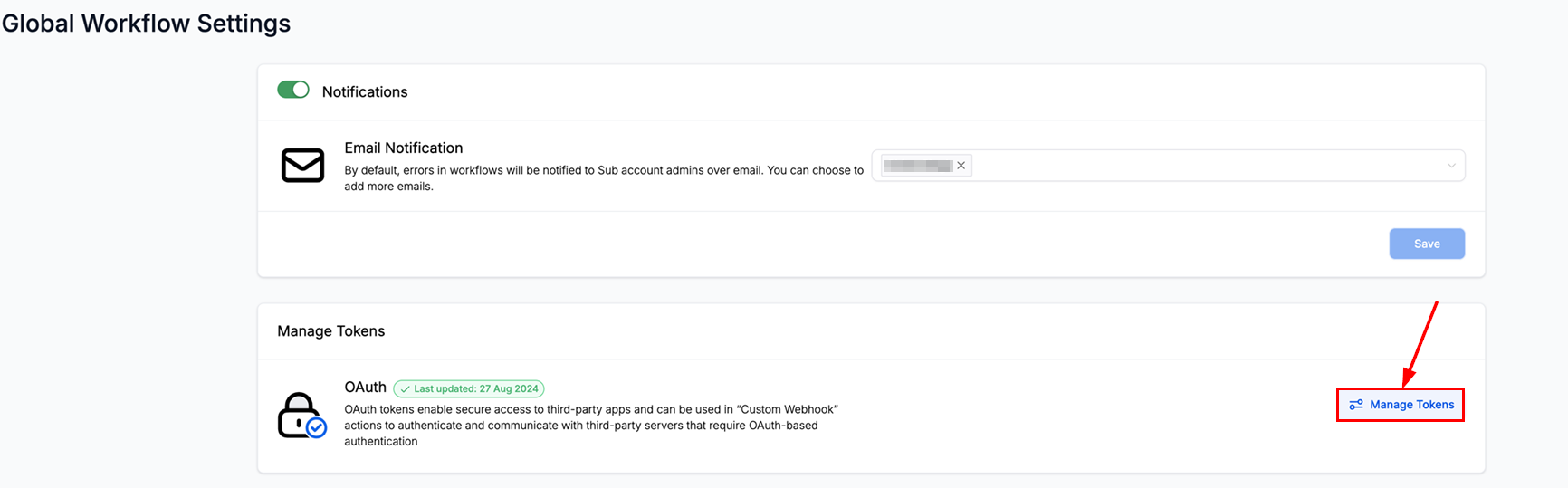This screenshot has width=1568, height=488.
Task: Click the OAuth padlock icon
Action: [297, 414]
